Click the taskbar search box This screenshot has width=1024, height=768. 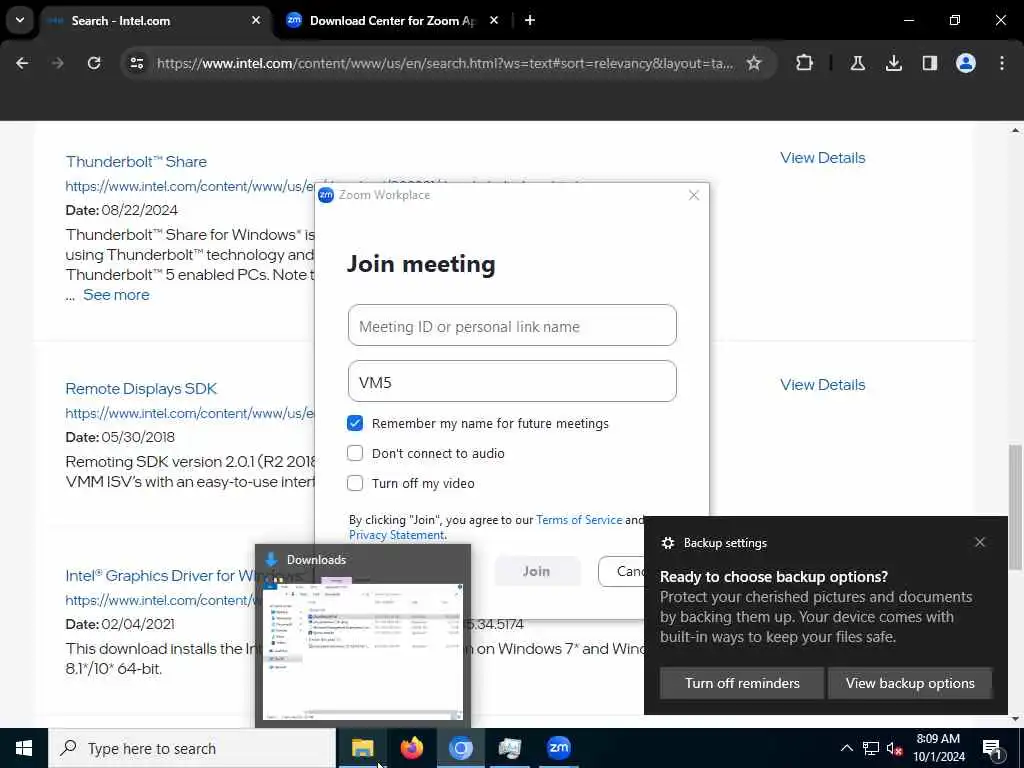point(192,748)
